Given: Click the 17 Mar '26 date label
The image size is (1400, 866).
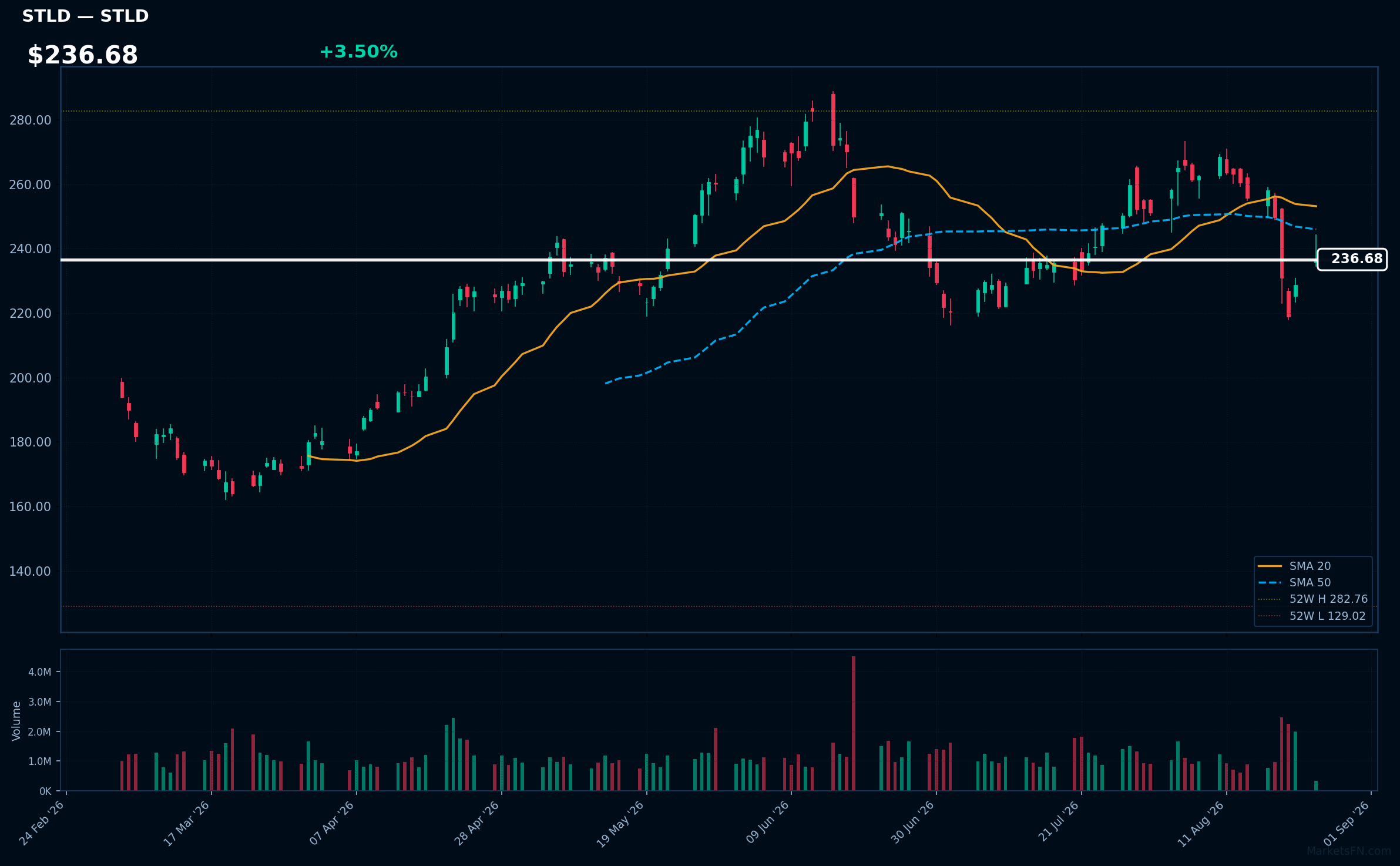Looking at the screenshot, I should pyautogui.click(x=187, y=823).
